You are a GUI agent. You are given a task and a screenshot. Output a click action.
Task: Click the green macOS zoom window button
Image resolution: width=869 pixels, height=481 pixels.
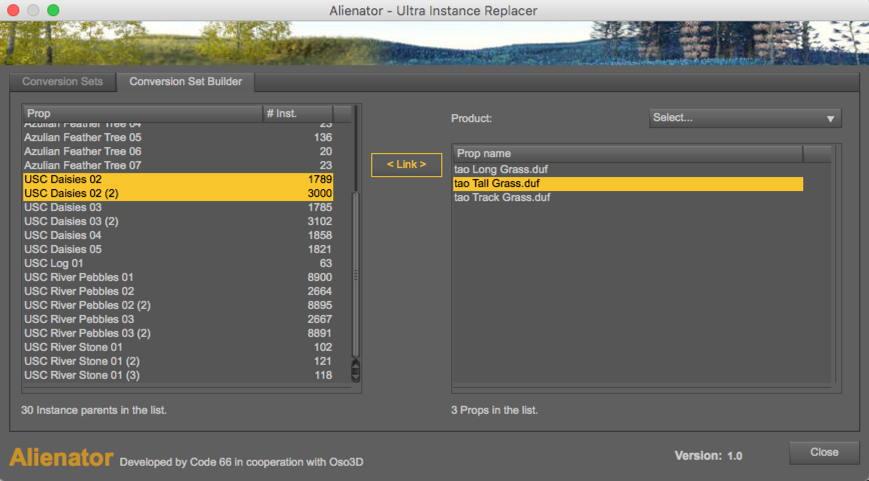pyautogui.click(x=53, y=10)
